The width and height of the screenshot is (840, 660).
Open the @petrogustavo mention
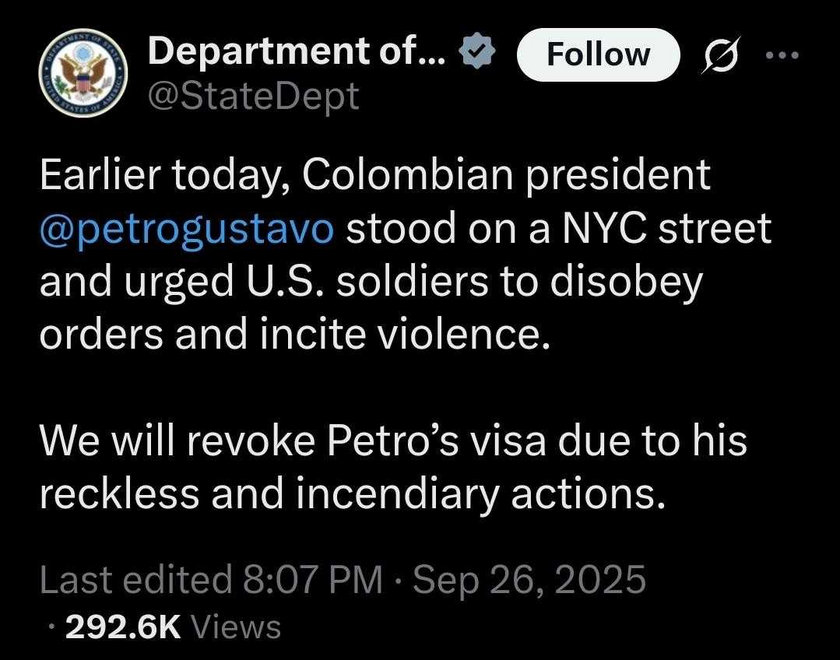click(187, 228)
